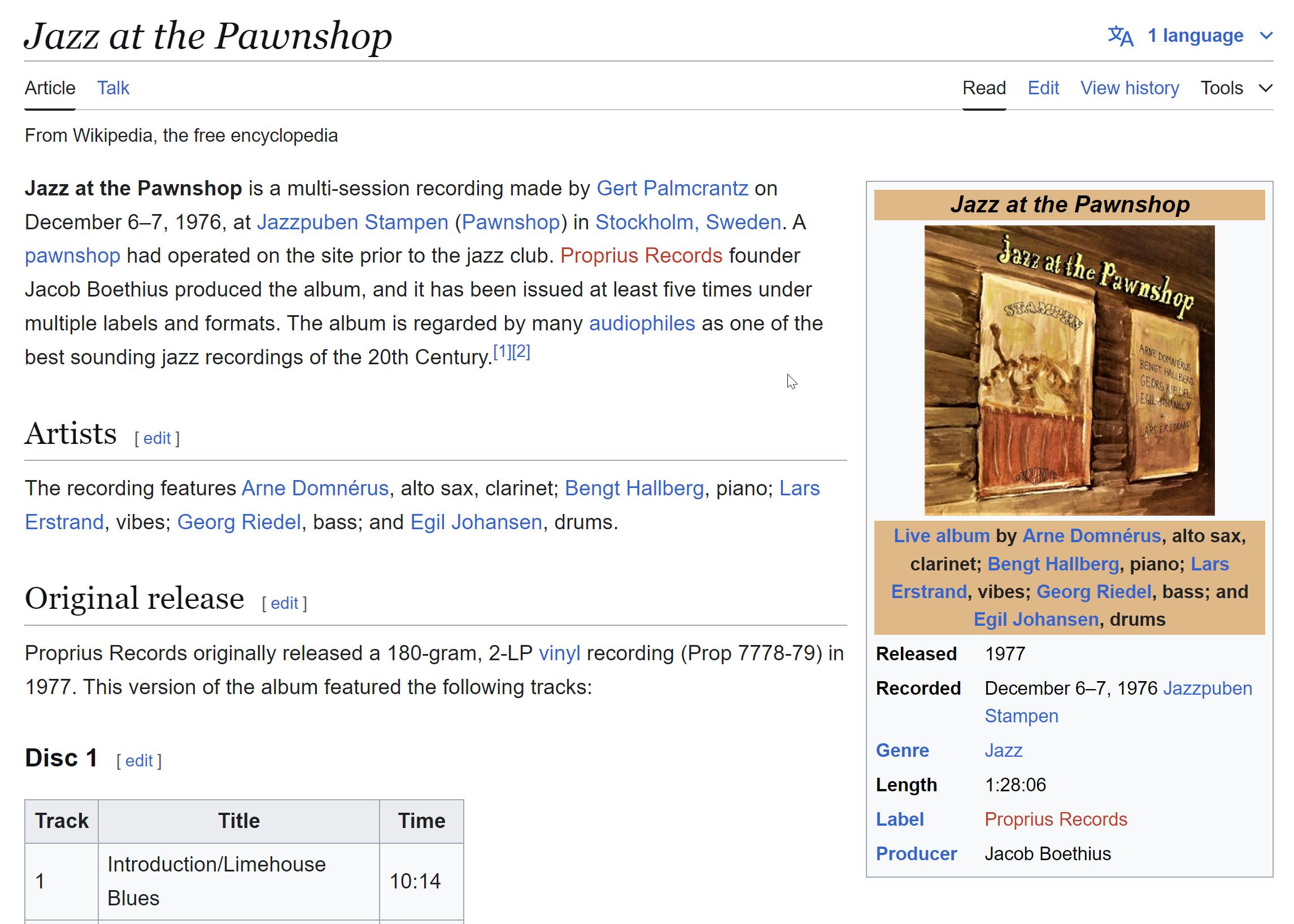Open the audiophiles link

[x=641, y=323]
